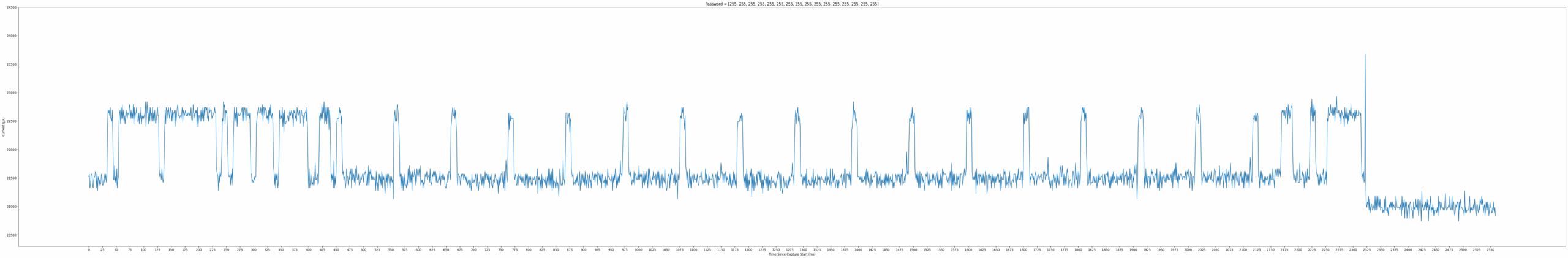Click the 0 x-axis tick label

(x=89, y=250)
